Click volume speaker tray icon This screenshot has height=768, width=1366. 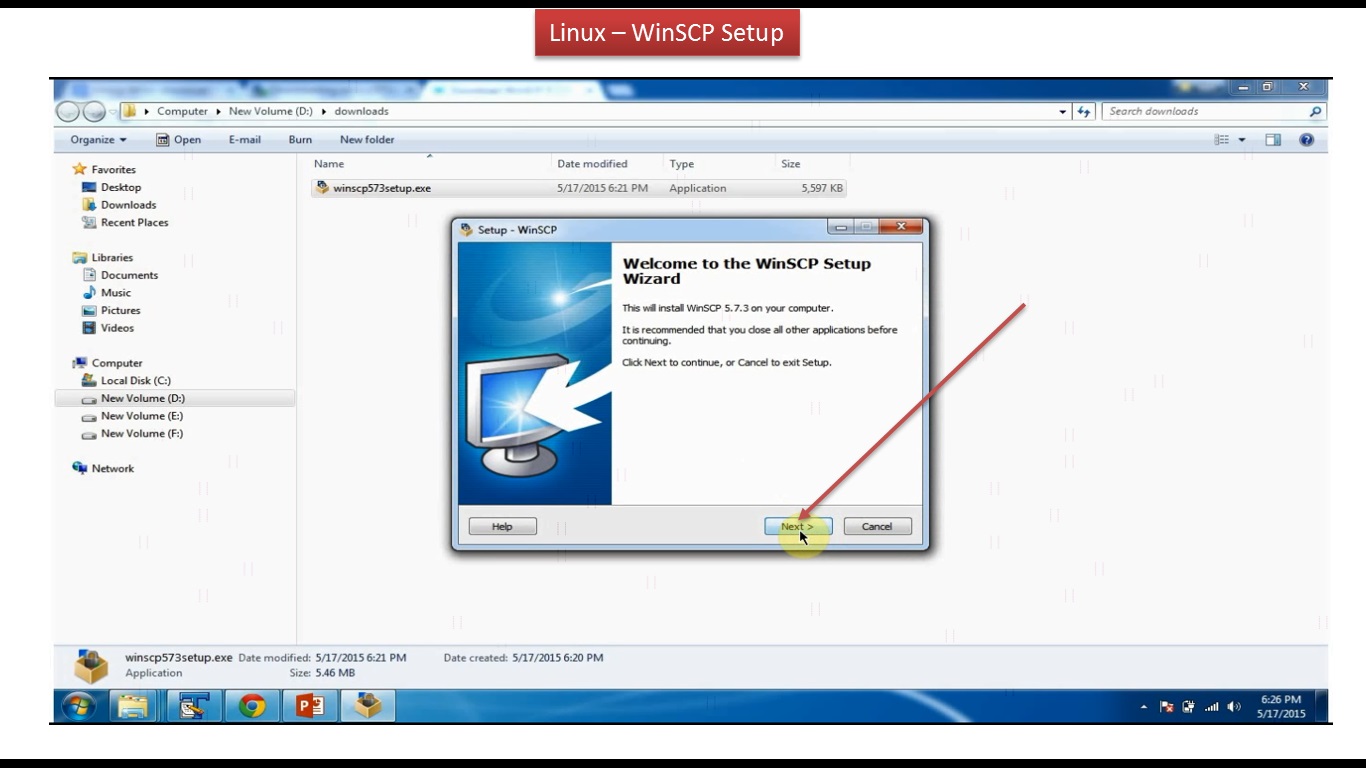click(1234, 707)
